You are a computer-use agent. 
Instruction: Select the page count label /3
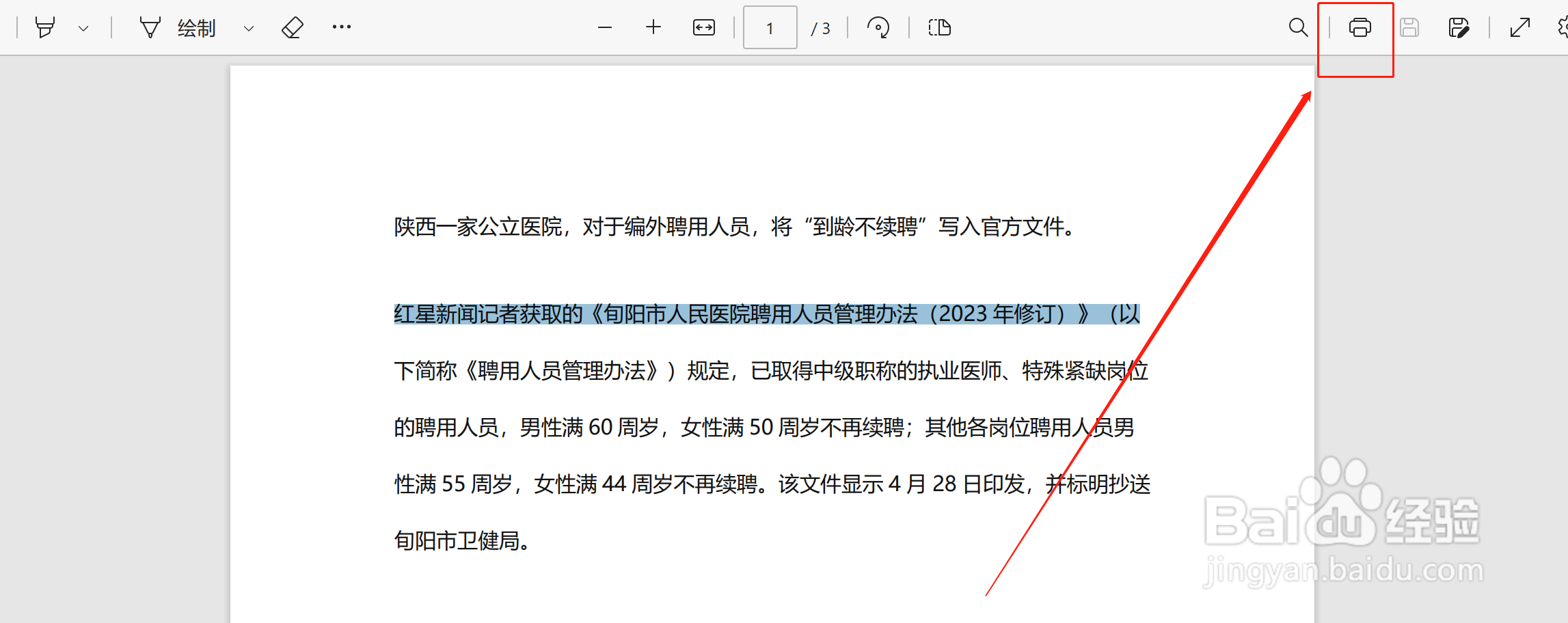click(x=820, y=27)
